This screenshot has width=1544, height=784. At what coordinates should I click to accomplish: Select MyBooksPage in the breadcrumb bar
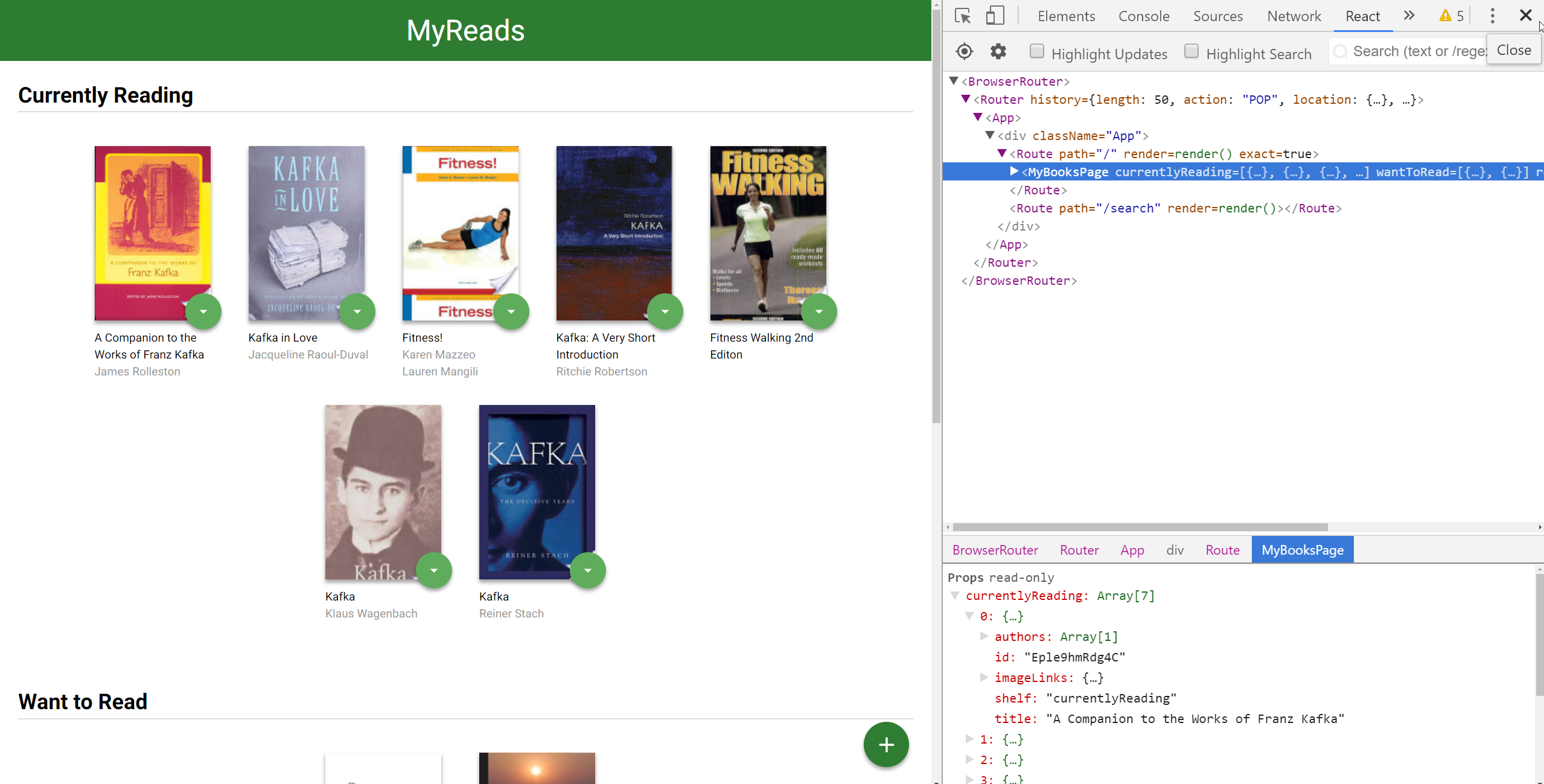point(1303,550)
